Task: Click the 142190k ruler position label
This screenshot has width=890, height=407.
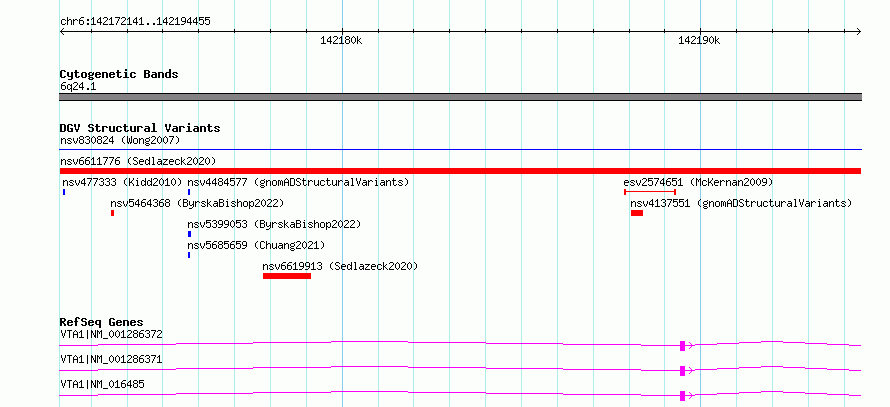Action: point(699,40)
